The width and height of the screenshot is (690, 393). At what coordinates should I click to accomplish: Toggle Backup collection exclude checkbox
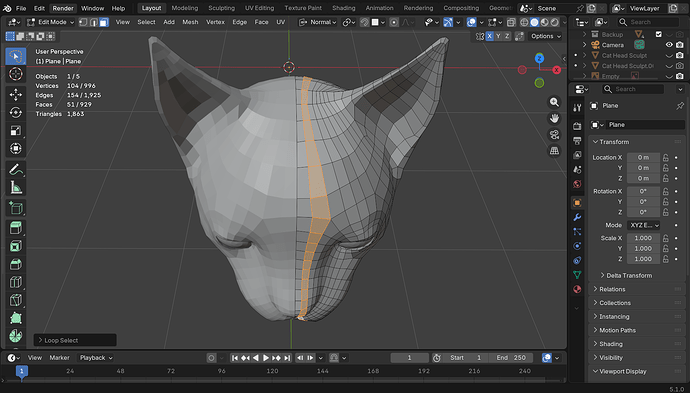[658, 34]
